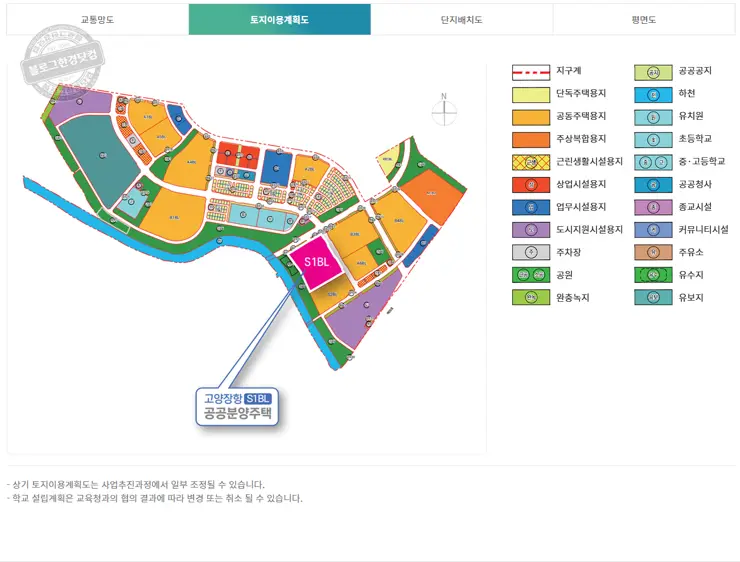Screen dimensions: 740x562
Task: Click the 업무시설용지 legend label text
Action: (581, 207)
